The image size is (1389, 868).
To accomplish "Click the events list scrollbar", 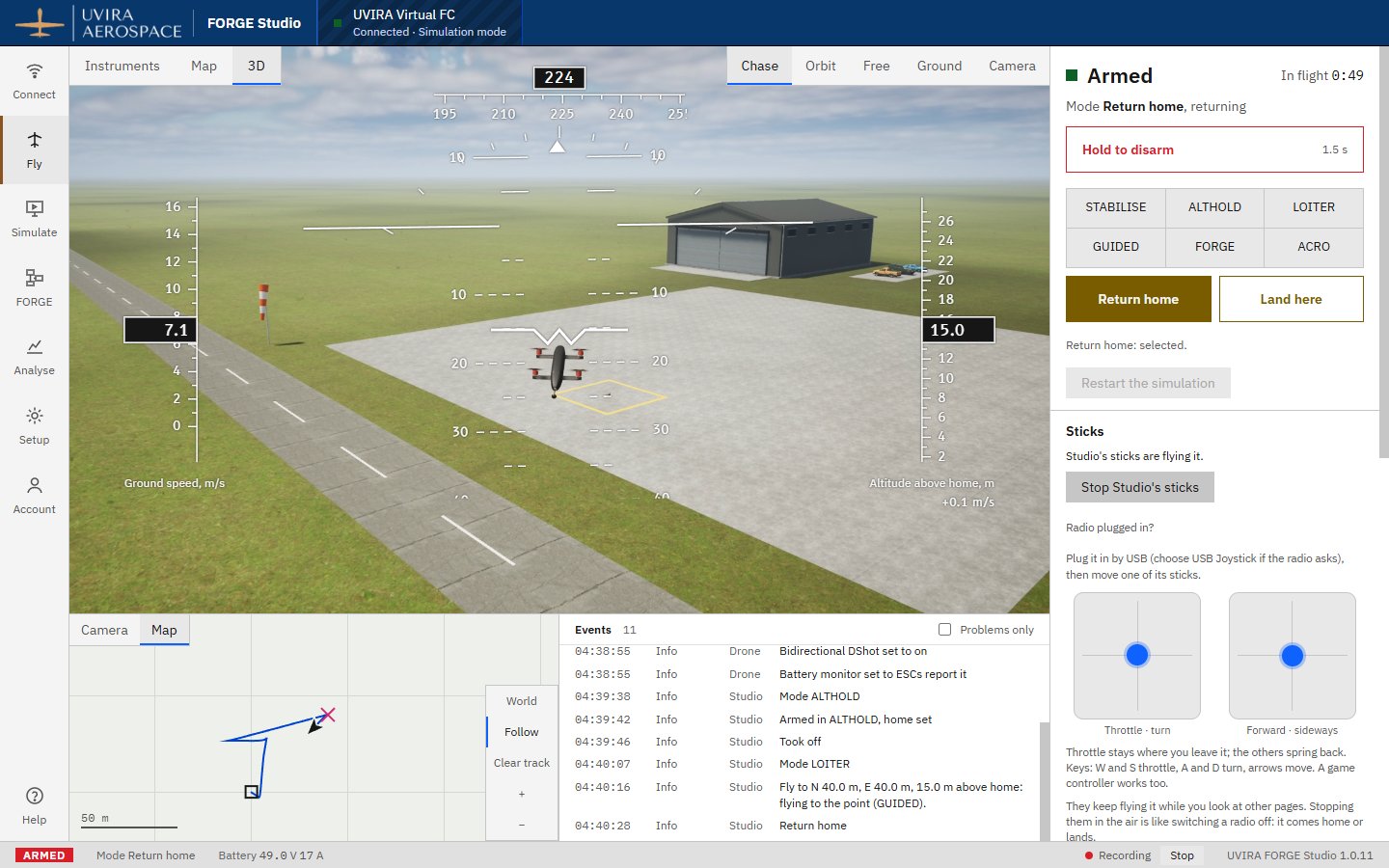I will click(x=1044, y=781).
